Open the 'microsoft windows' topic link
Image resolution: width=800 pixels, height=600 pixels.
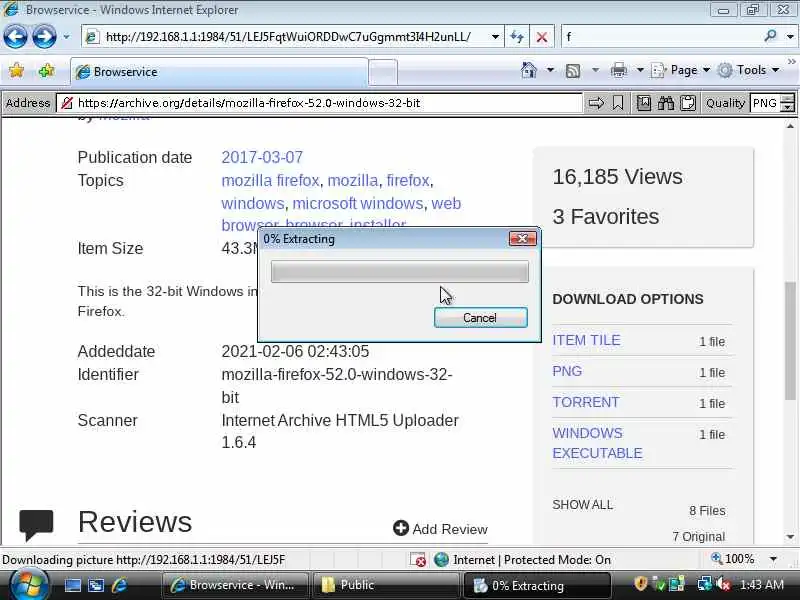click(358, 204)
